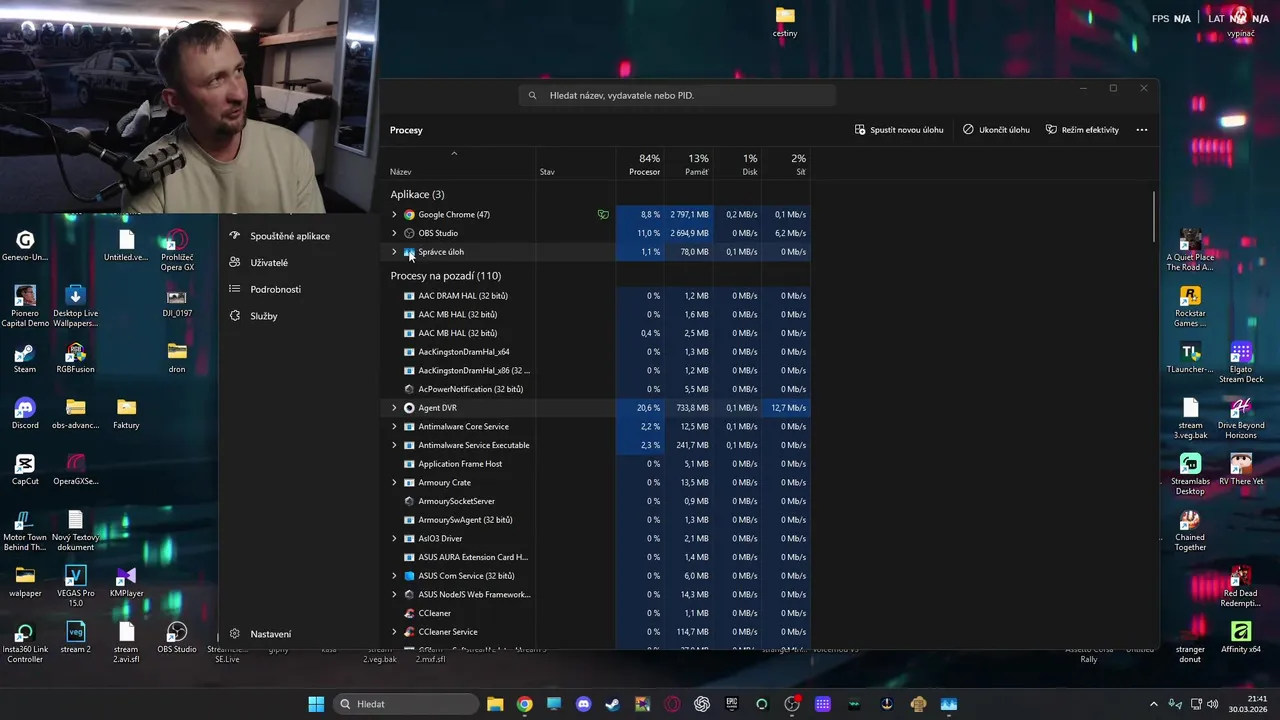Viewport: 1280px width, 720px height.
Task: Select Chained Together desktop icon
Action: [x=1190, y=531]
